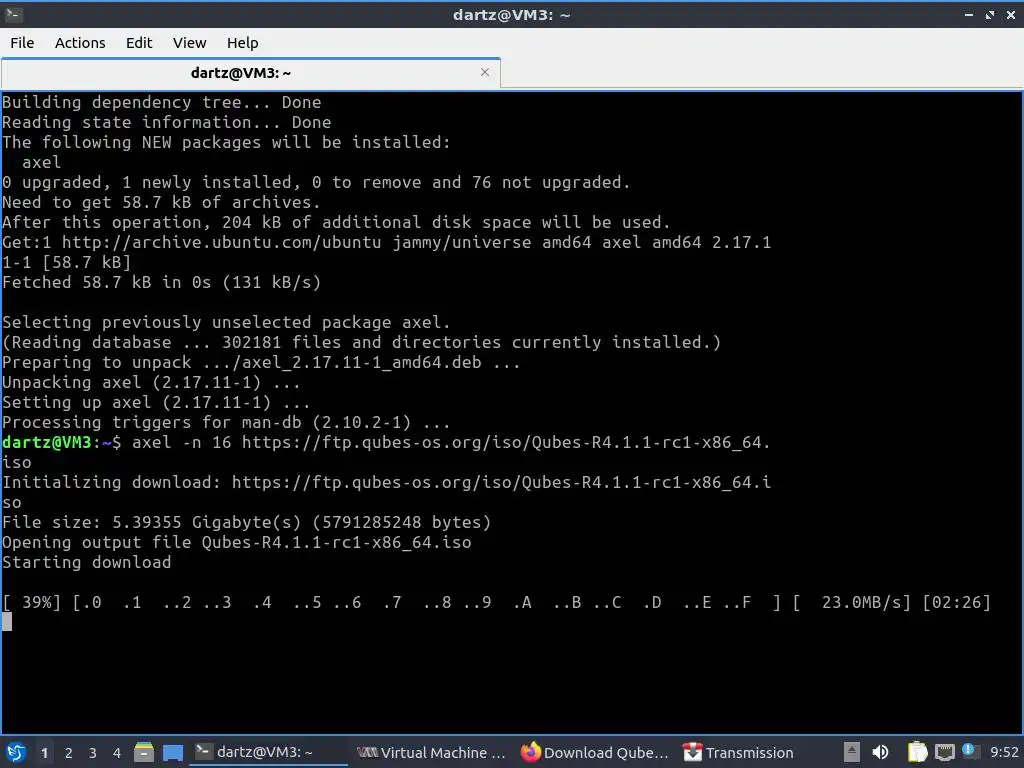Activate dartz@VM3 terminal in taskbar
This screenshot has width=1024, height=768.
coord(269,752)
